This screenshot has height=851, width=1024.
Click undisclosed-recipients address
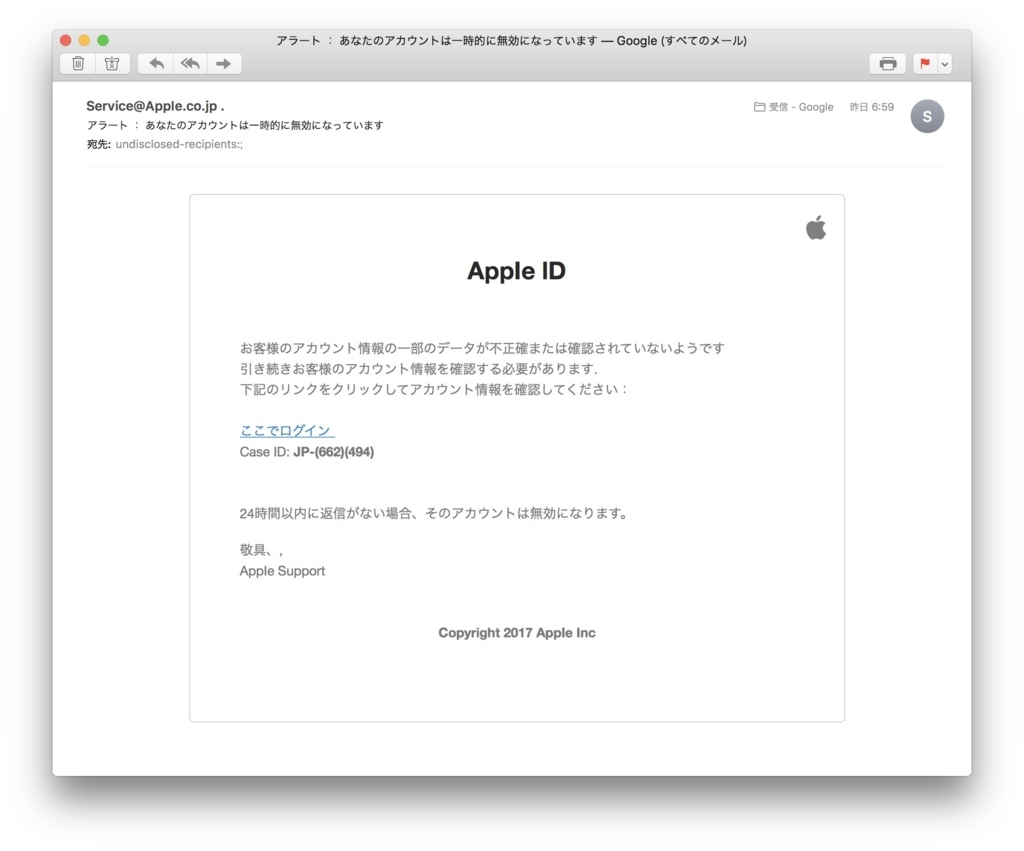click(x=179, y=144)
